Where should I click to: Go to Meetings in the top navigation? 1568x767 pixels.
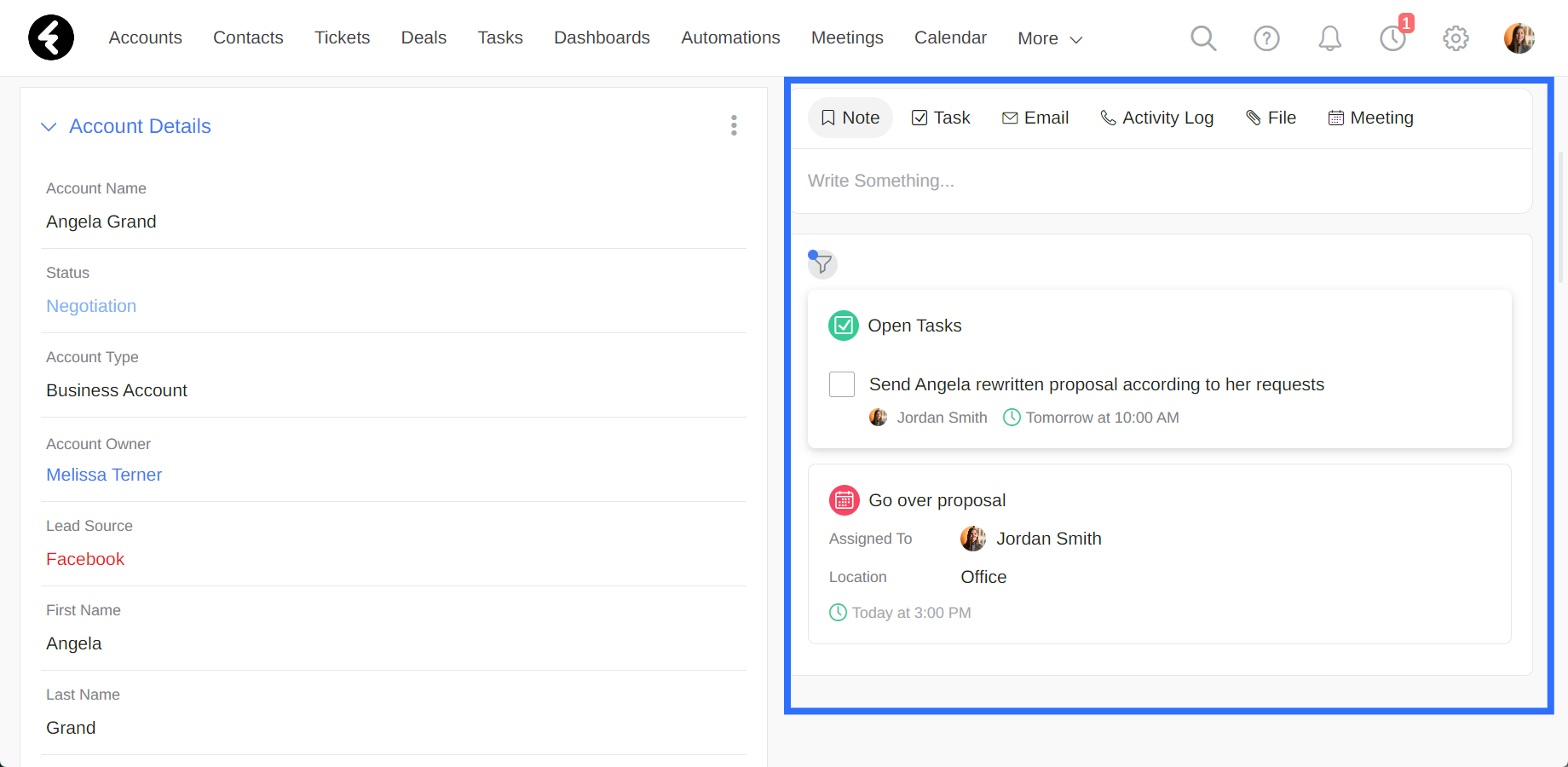click(x=847, y=37)
